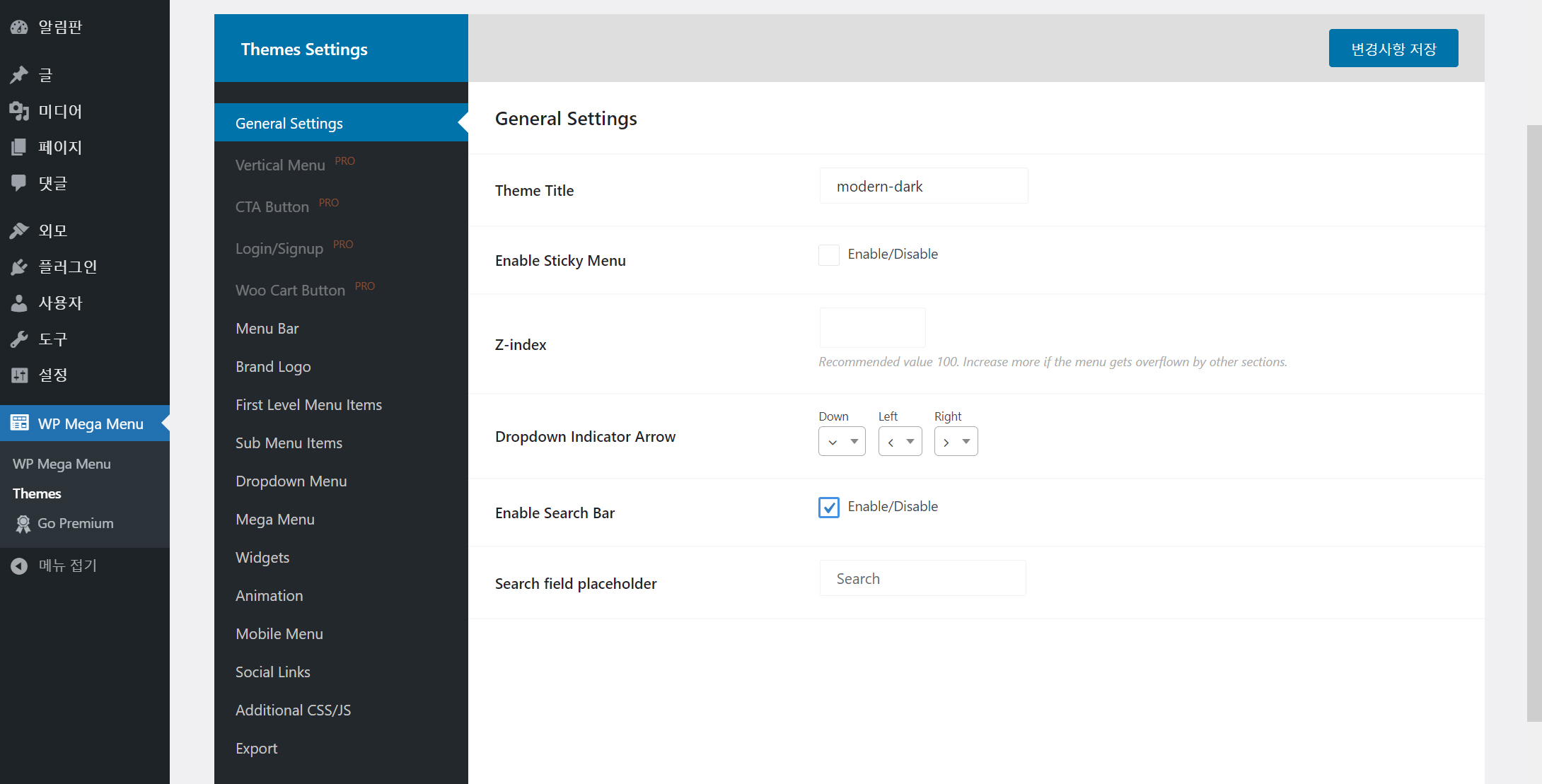Open the Down arrow indicator dropdown
This screenshot has width=1542, height=784.
tap(842, 442)
